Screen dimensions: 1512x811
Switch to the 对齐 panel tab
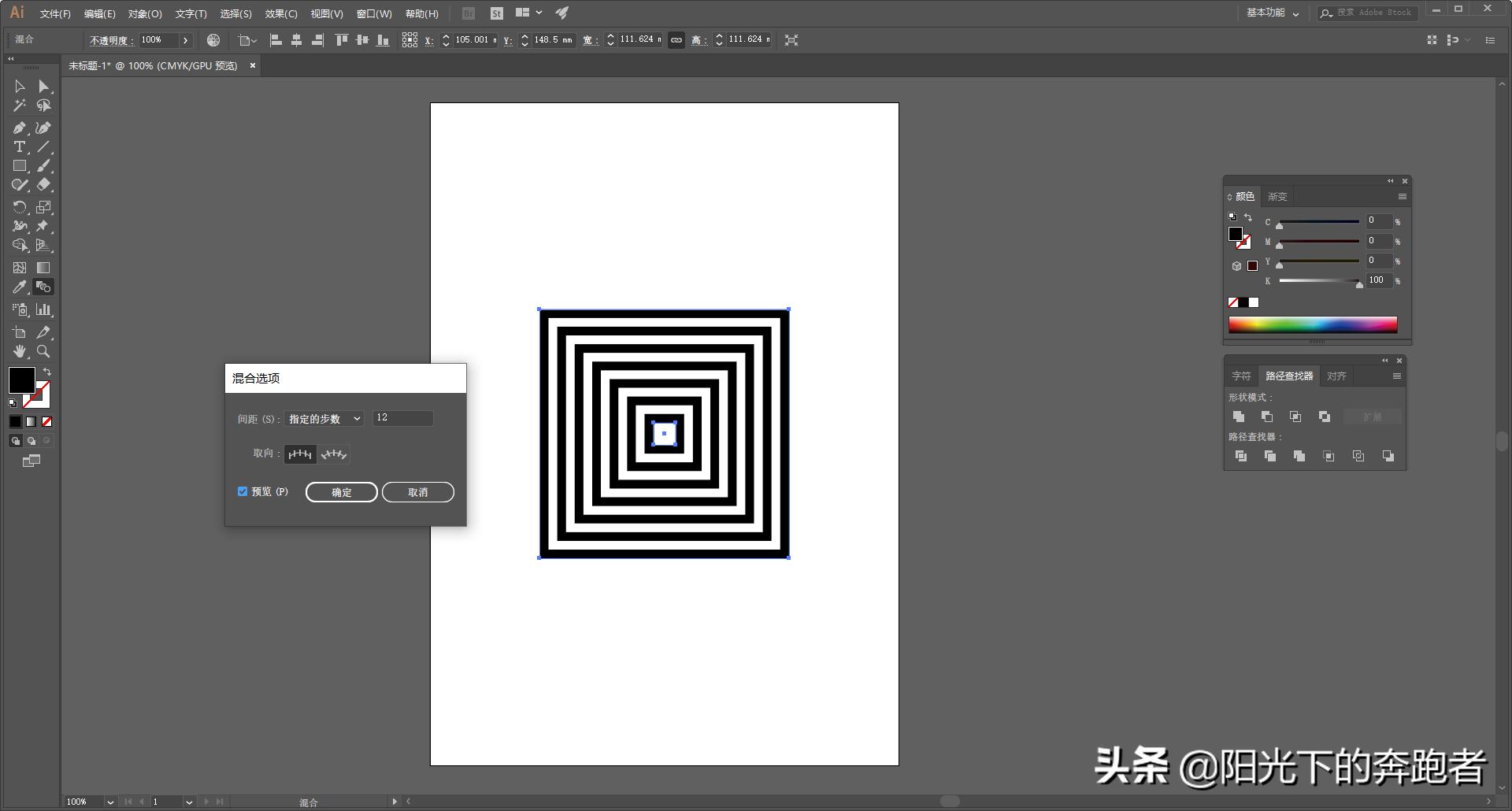coord(1336,376)
